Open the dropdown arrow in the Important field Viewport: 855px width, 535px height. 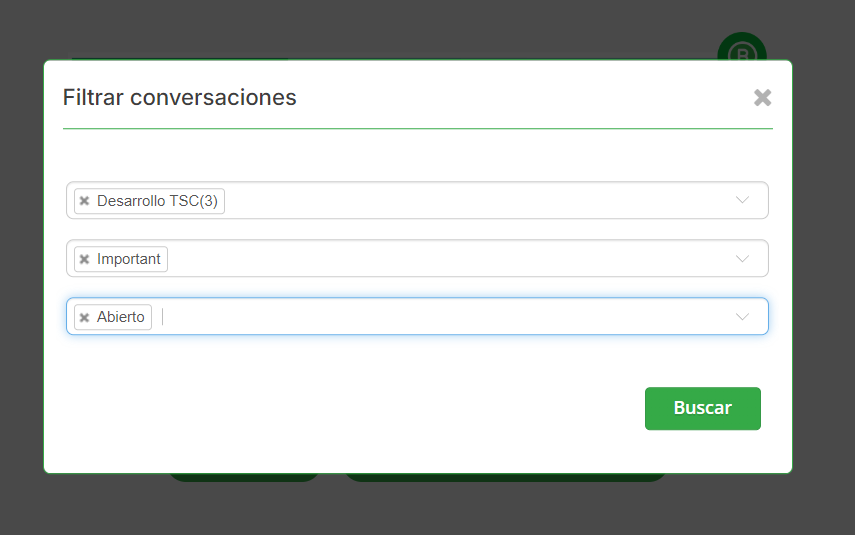click(x=742, y=258)
